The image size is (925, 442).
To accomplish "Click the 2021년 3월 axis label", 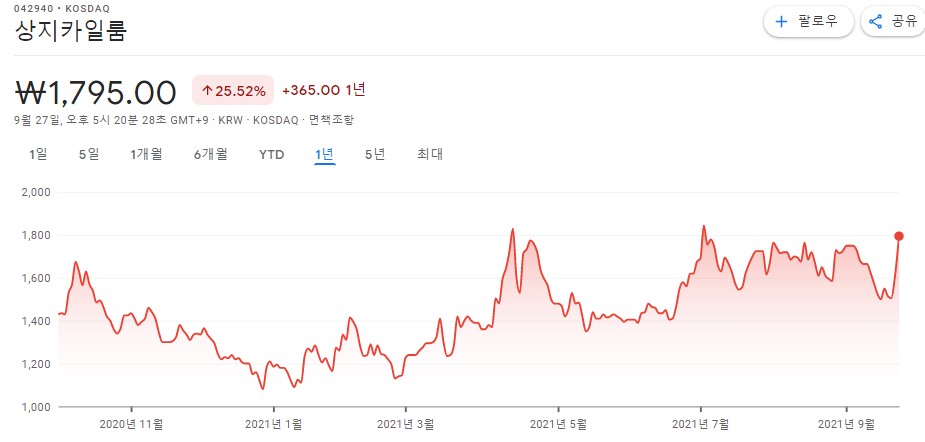I will [x=405, y=423].
